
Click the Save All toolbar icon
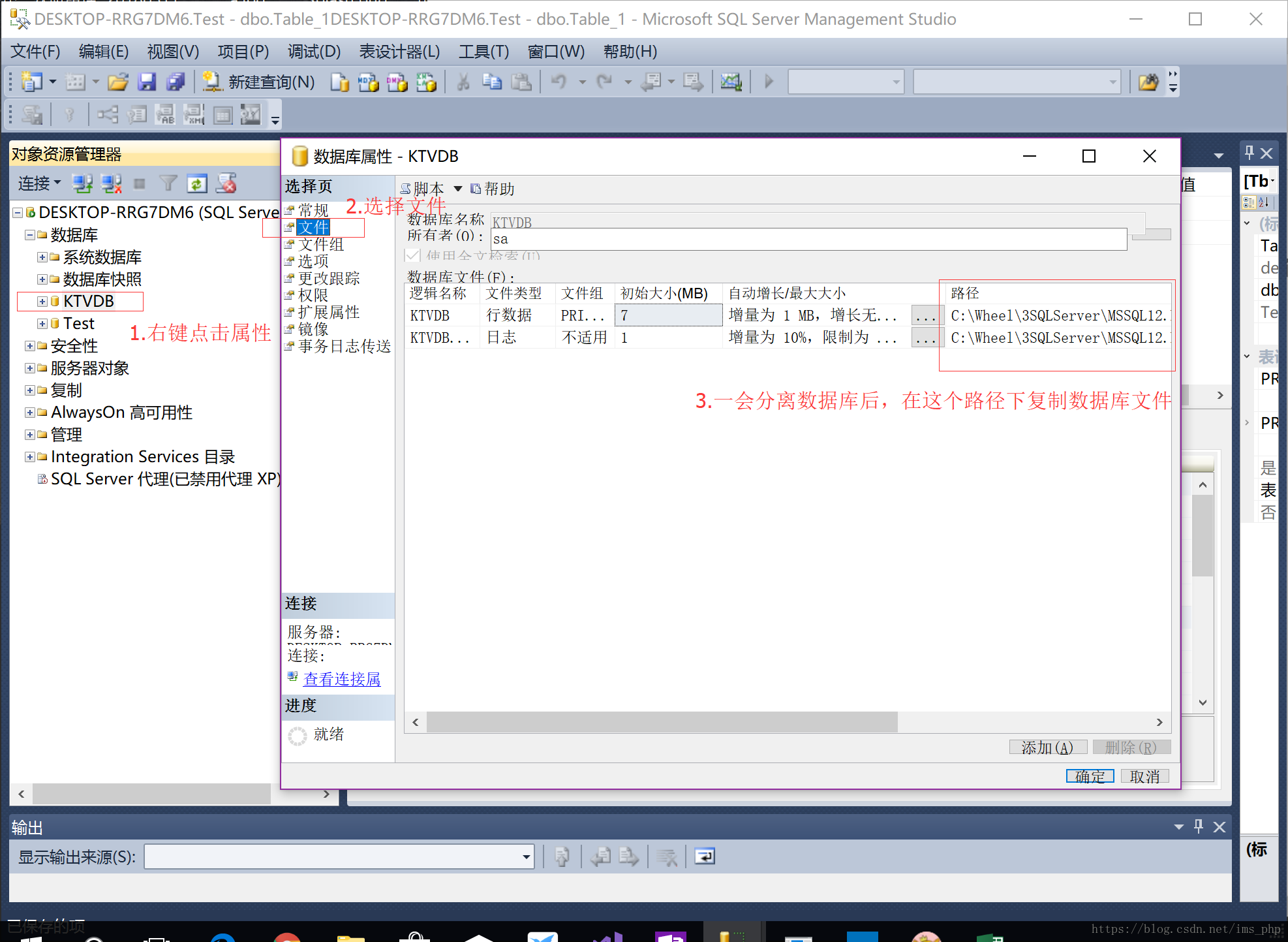[175, 82]
